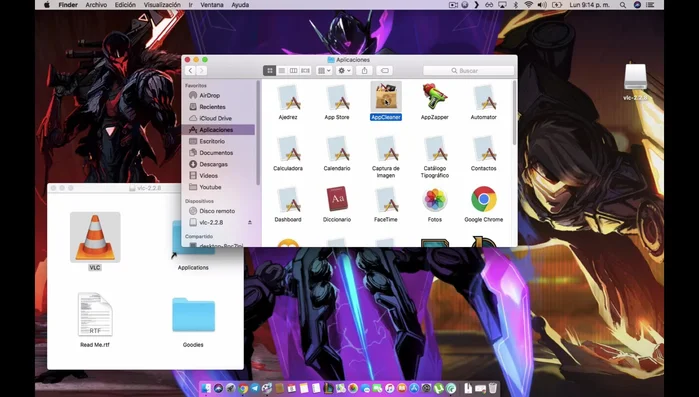
Task: Select the Ajedrez app icon
Action: pyautogui.click(x=288, y=97)
